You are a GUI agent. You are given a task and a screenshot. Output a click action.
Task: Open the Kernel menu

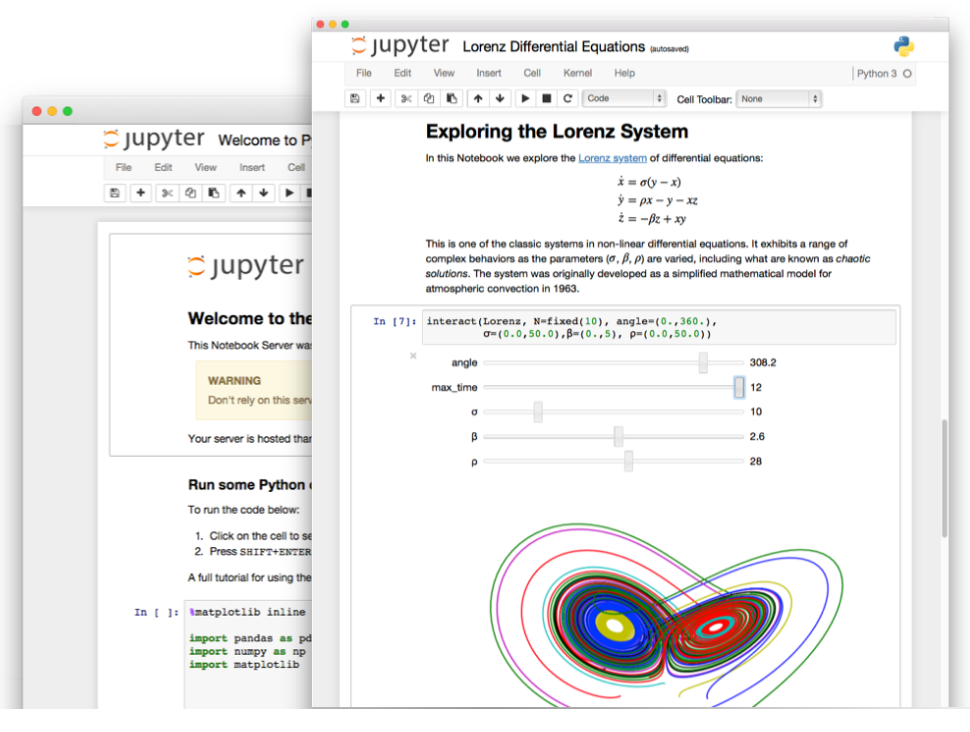pos(577,72)
